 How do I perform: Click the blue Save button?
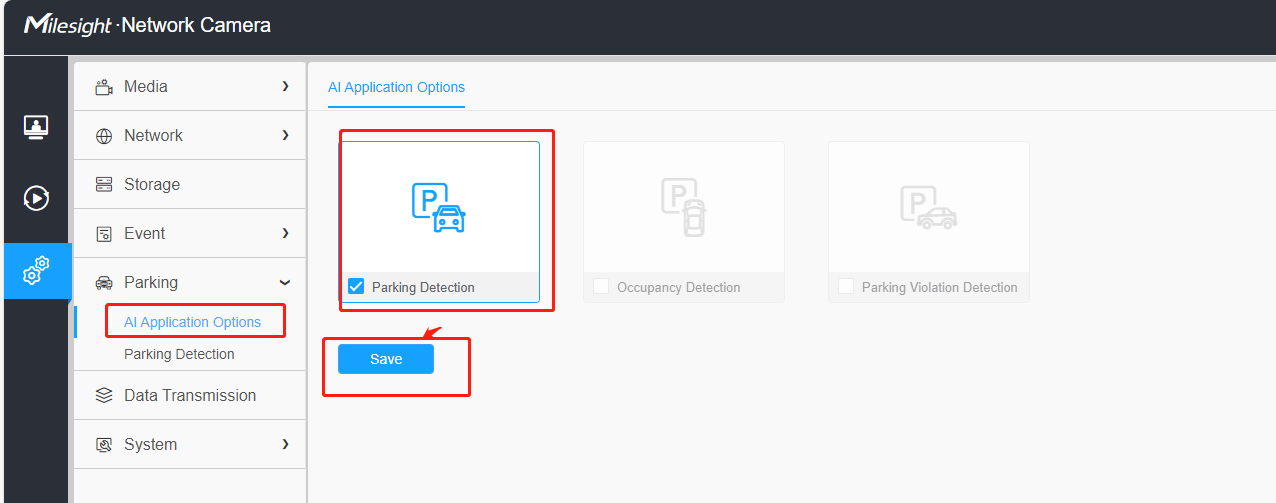[386, 359]
